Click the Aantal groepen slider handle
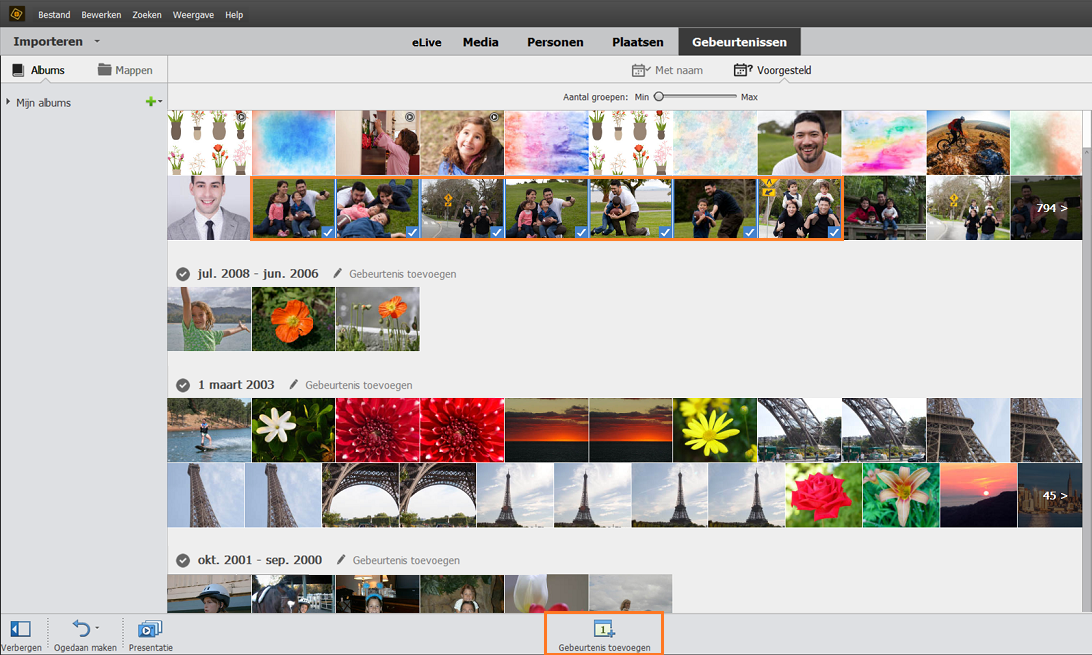The image size is (1092, 655). 658,96
